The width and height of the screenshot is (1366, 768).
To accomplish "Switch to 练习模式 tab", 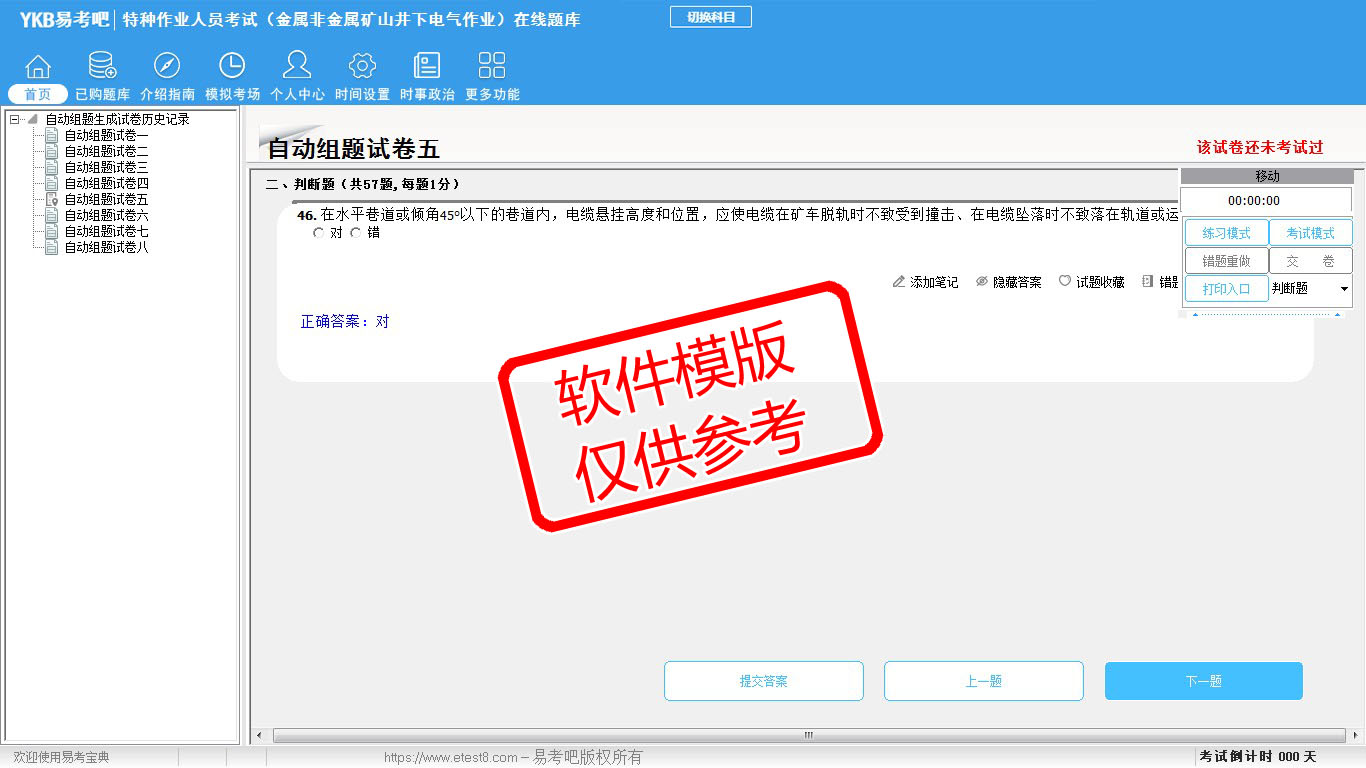I will [1226, 233].
